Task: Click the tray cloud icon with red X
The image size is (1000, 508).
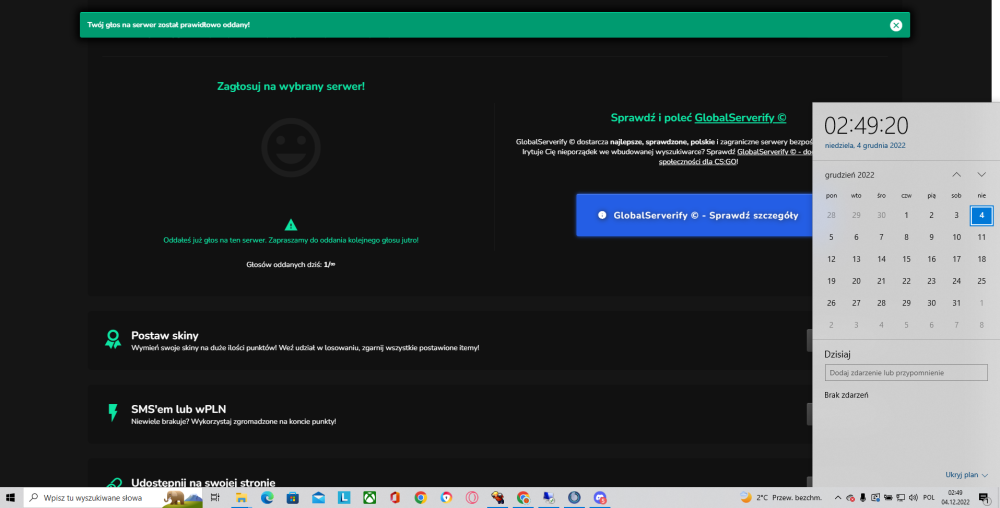Action: [x=850, y=498]
